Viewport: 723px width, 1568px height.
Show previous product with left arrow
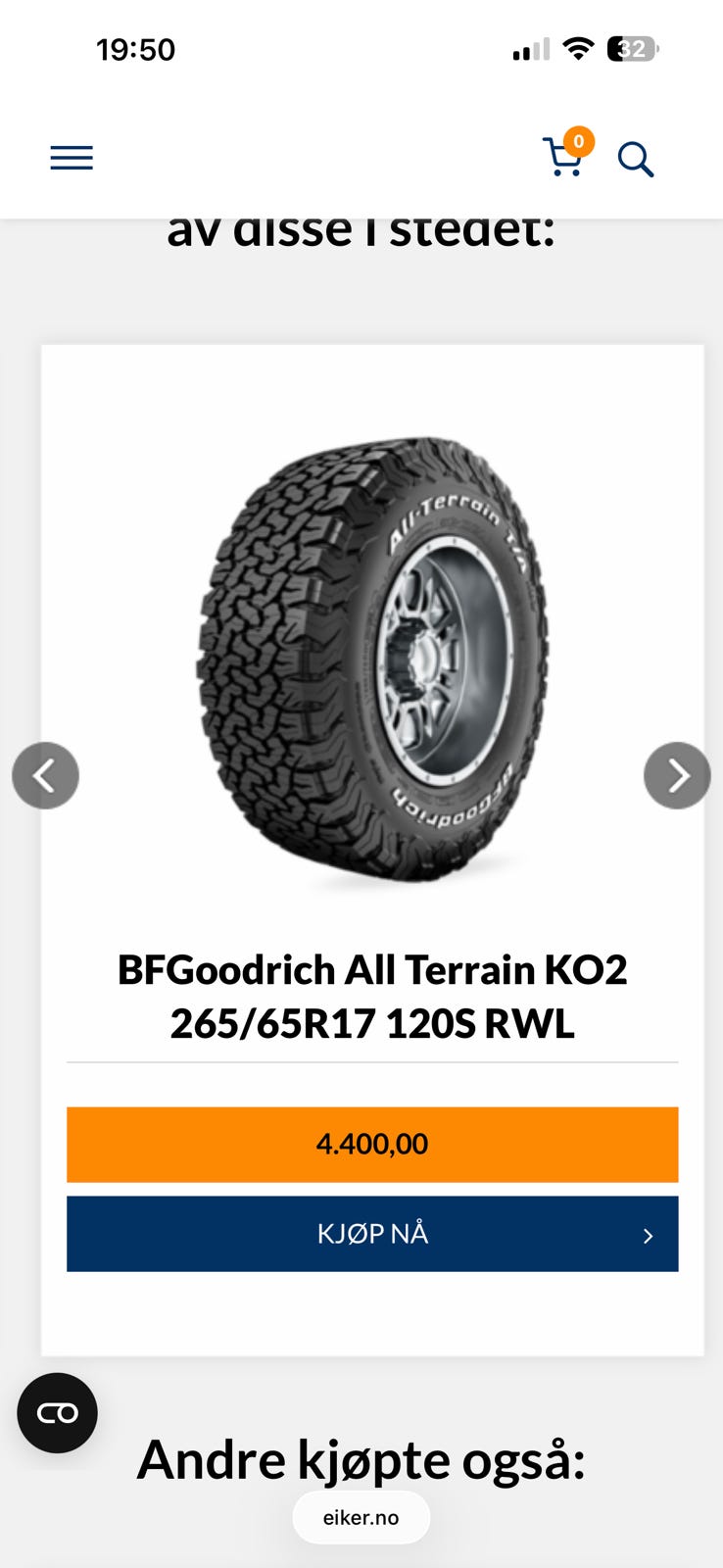point(45,775)
